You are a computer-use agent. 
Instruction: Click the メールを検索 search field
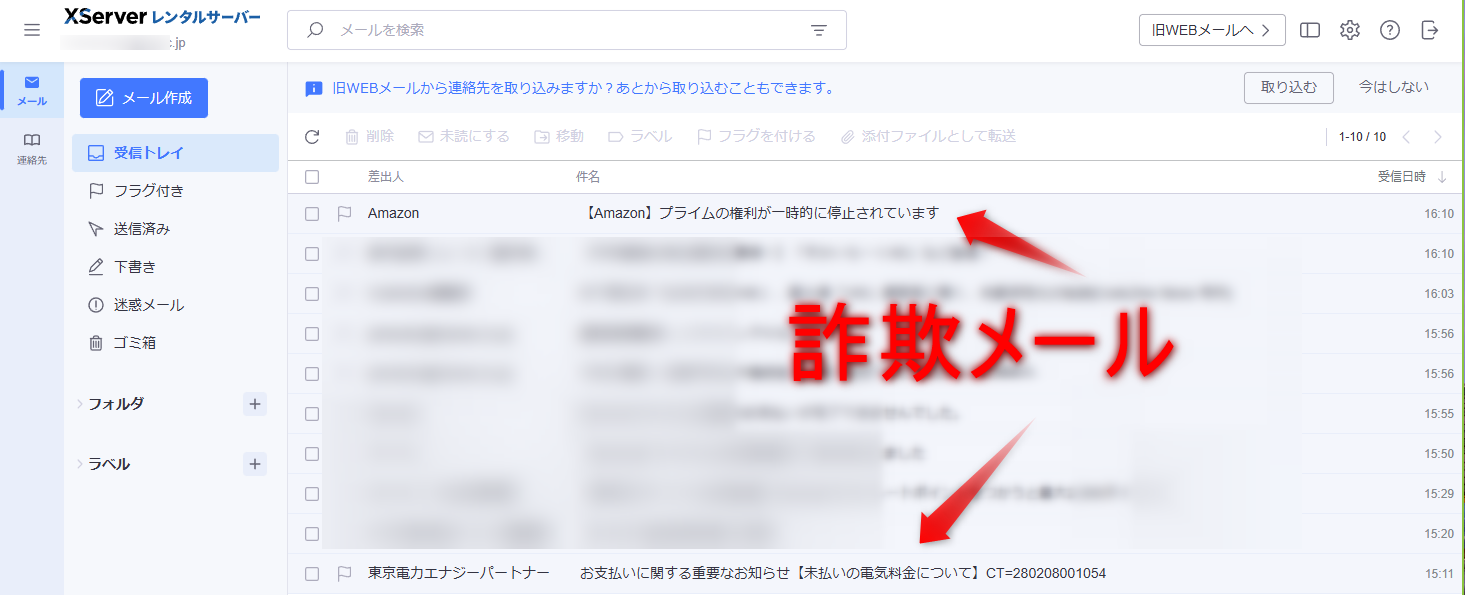(x=560, y=30)
